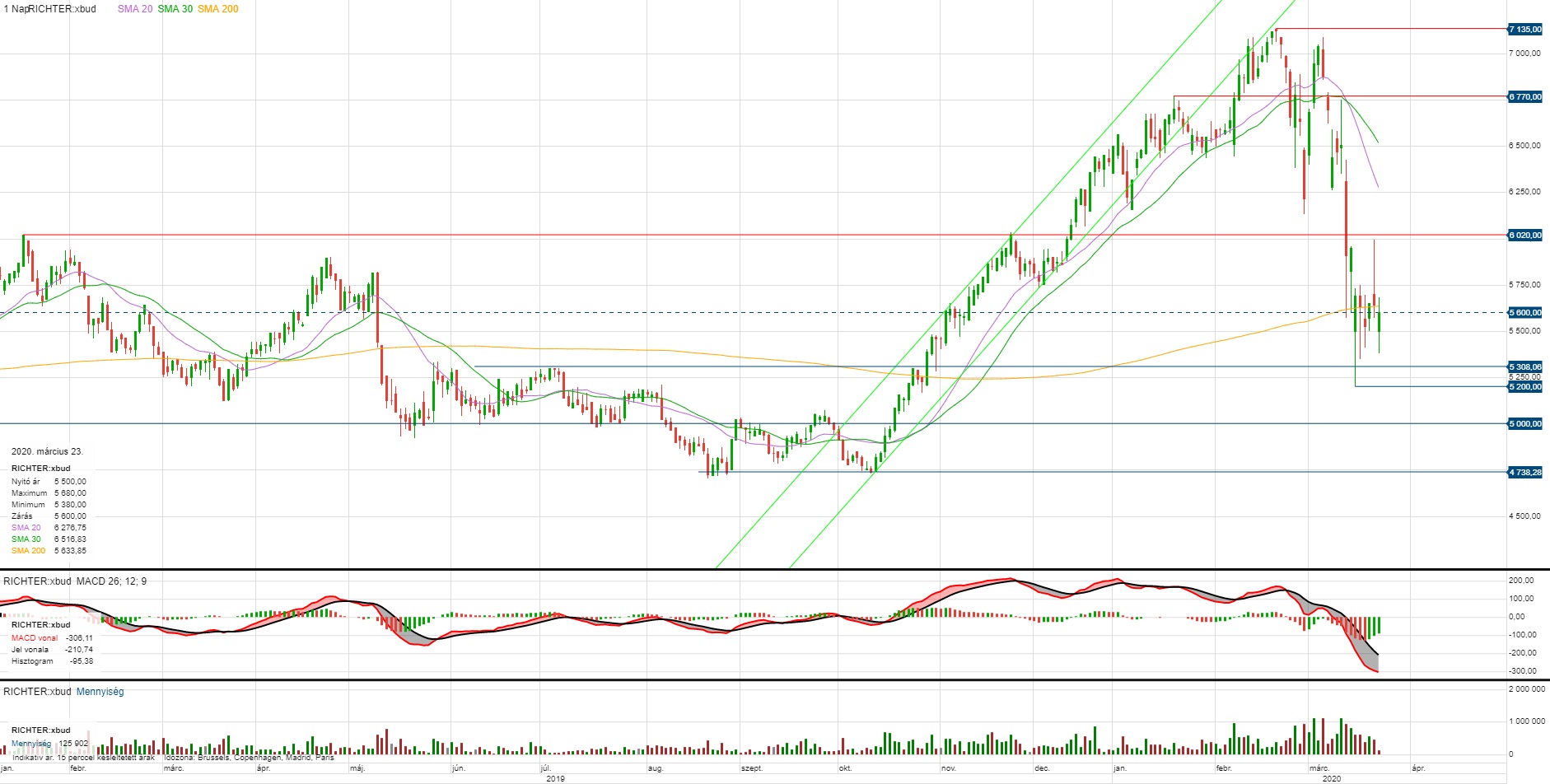Image resolution: width=1550 pixels, height=784 pixels.
Task: Click the 4 500,00 axis value
Action: click(x=1524, y=516)
